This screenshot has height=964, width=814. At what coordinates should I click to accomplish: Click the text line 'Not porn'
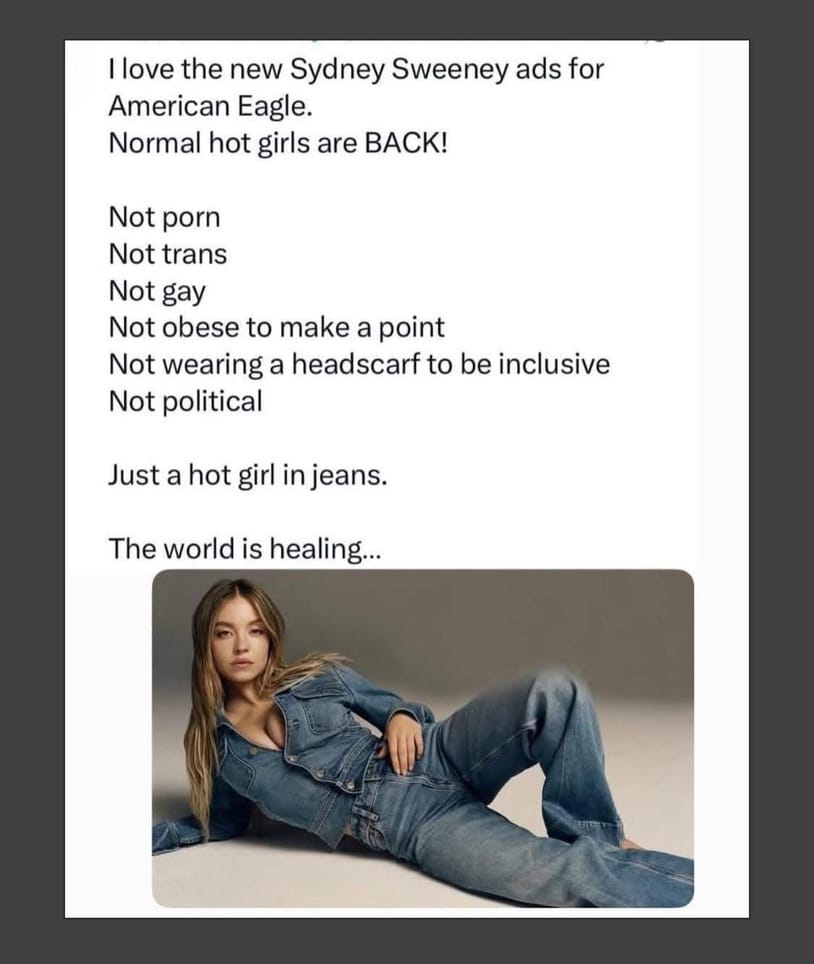(164, 217)
